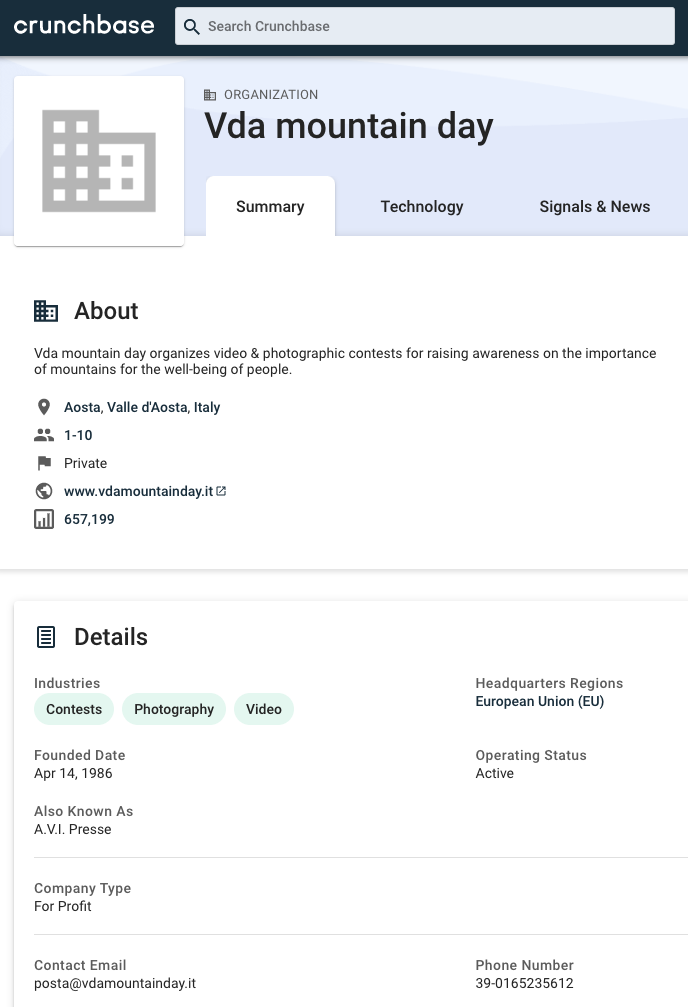This screenshot has width=688, height=1007.
Task: Click the Details section document icon
Action: click(x=46, y=637)
